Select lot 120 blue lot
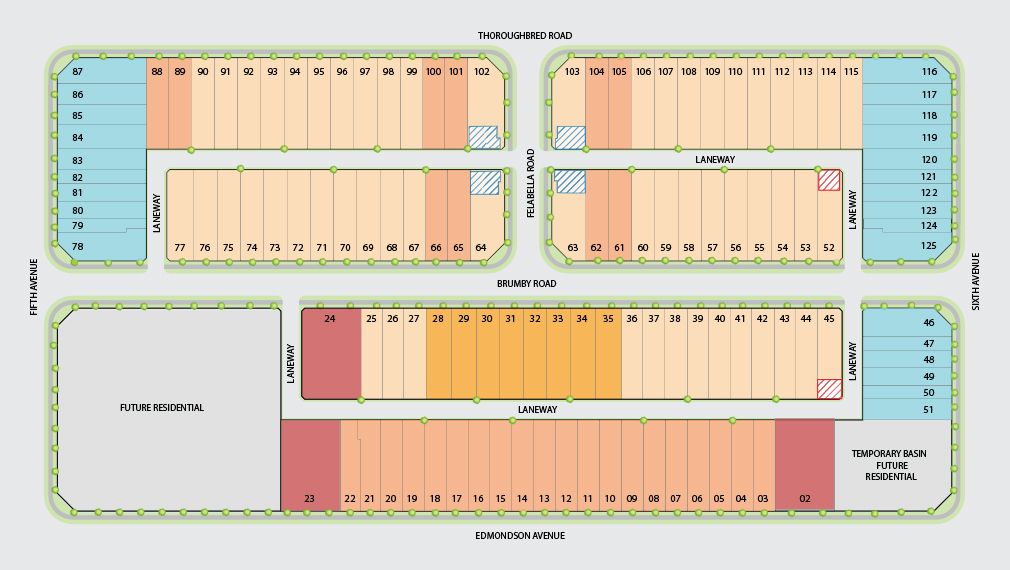 tap(907, 159)
